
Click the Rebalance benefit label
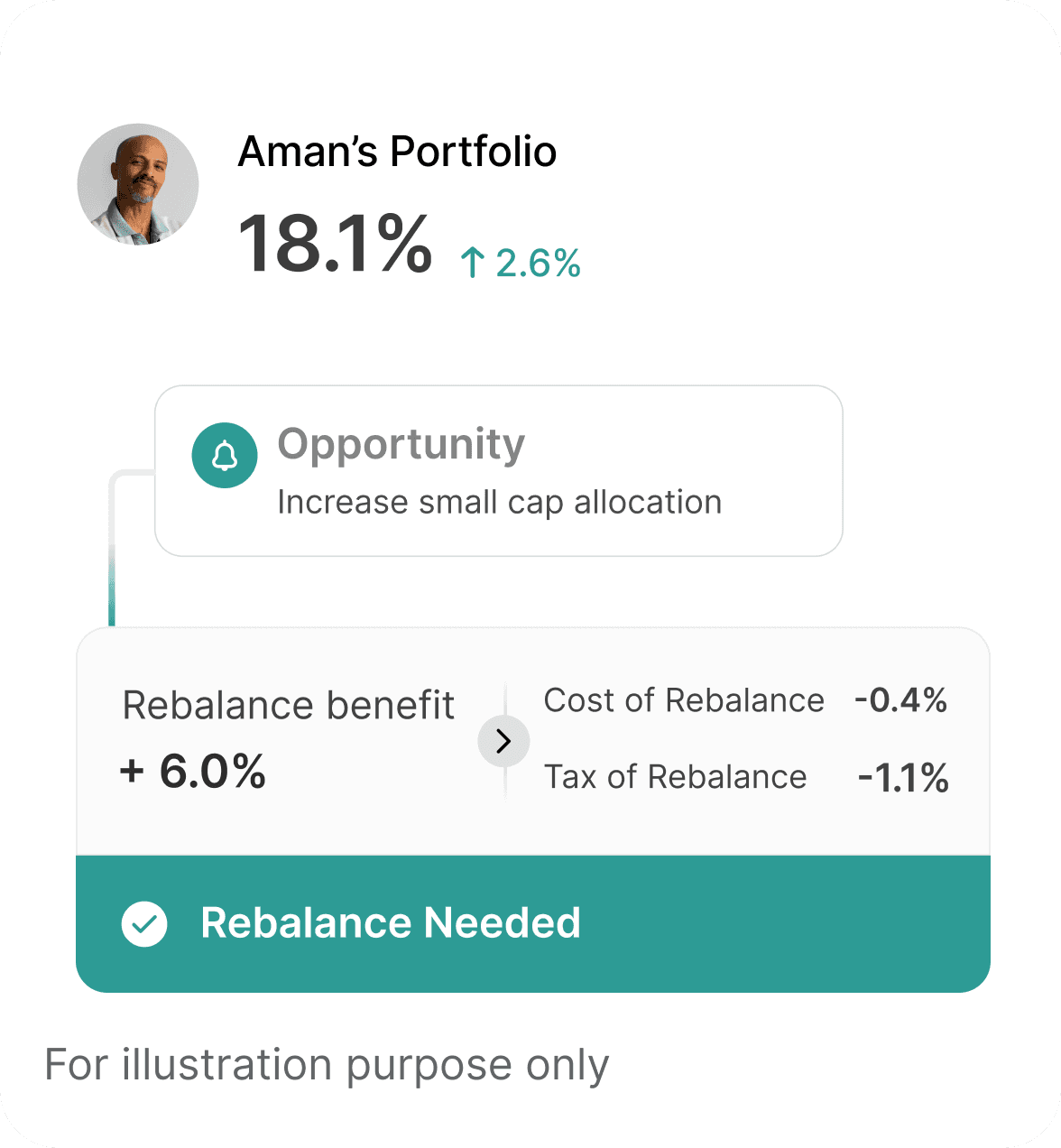288,706
